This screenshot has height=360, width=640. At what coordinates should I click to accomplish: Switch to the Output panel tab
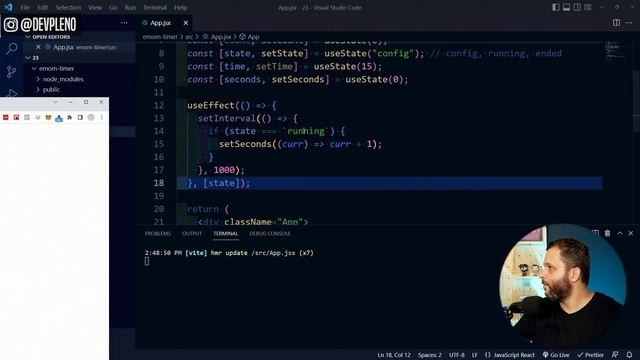(x=192, y=233)
